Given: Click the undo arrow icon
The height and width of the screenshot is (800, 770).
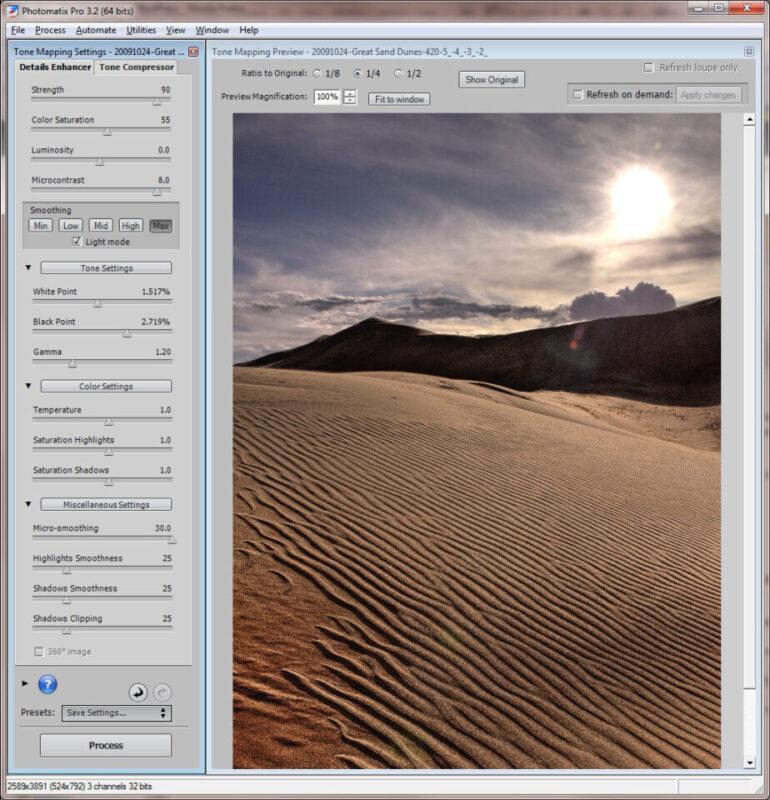Looking at the screenshot, I should 138,692.
